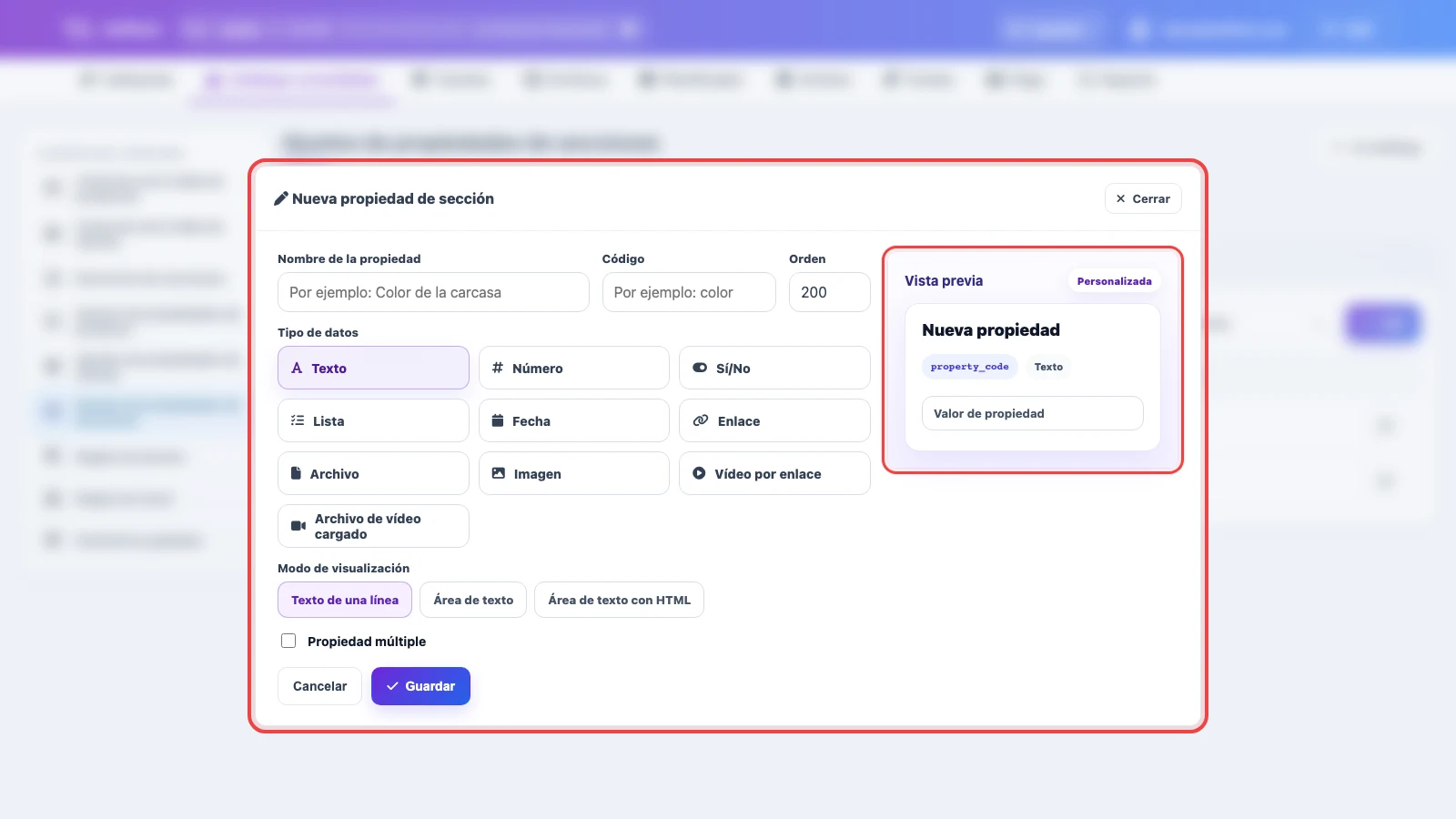1456x819 pixels.
Task: Click the Orden field showing 200
Action: tap(830, 292)
